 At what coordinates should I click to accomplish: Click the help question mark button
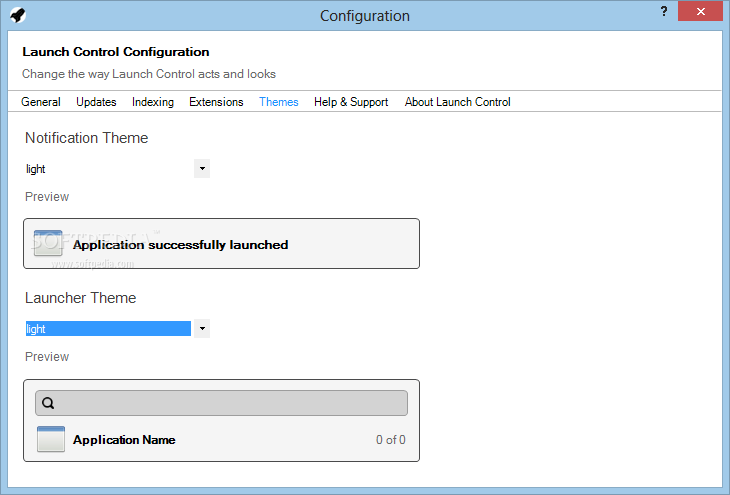[664, 11]
